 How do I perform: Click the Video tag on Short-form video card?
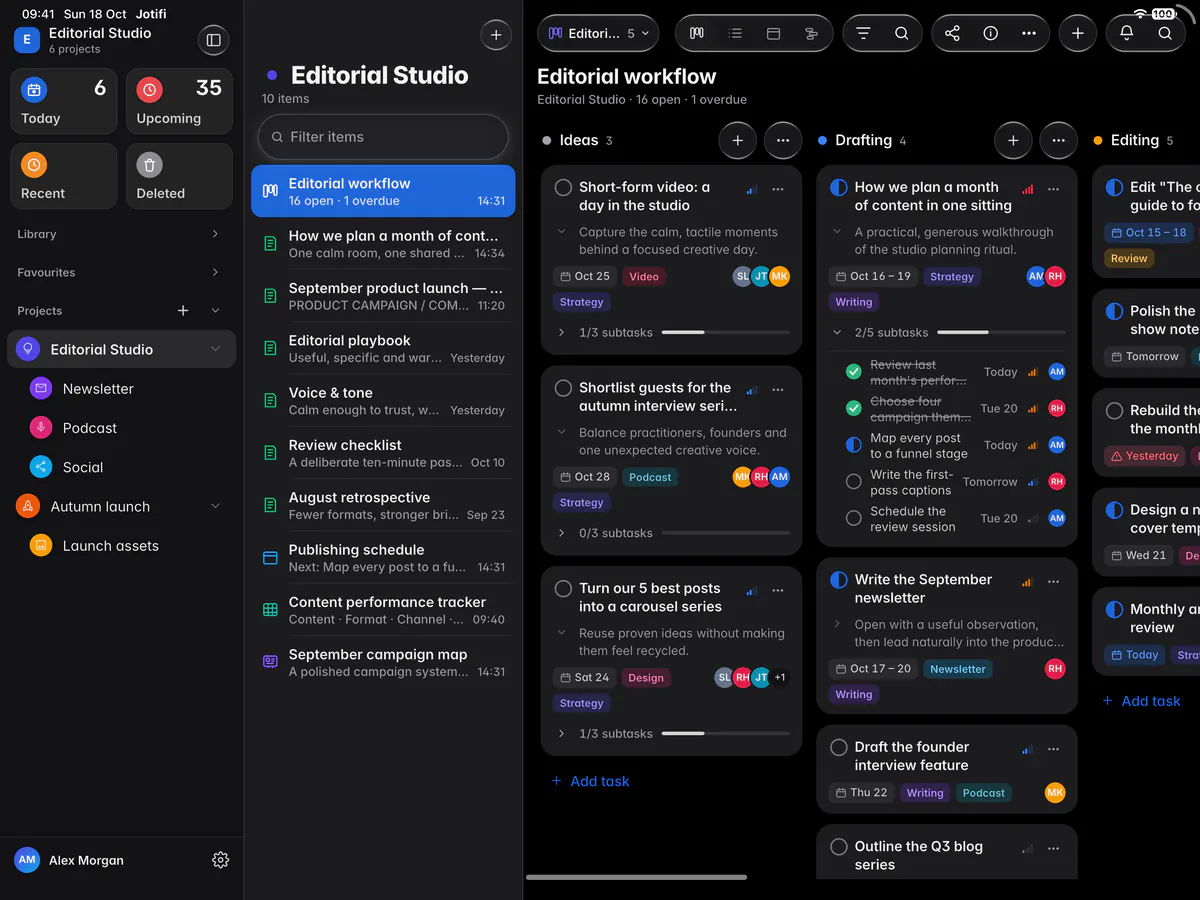pyautogui.click(x=644, y=276)
